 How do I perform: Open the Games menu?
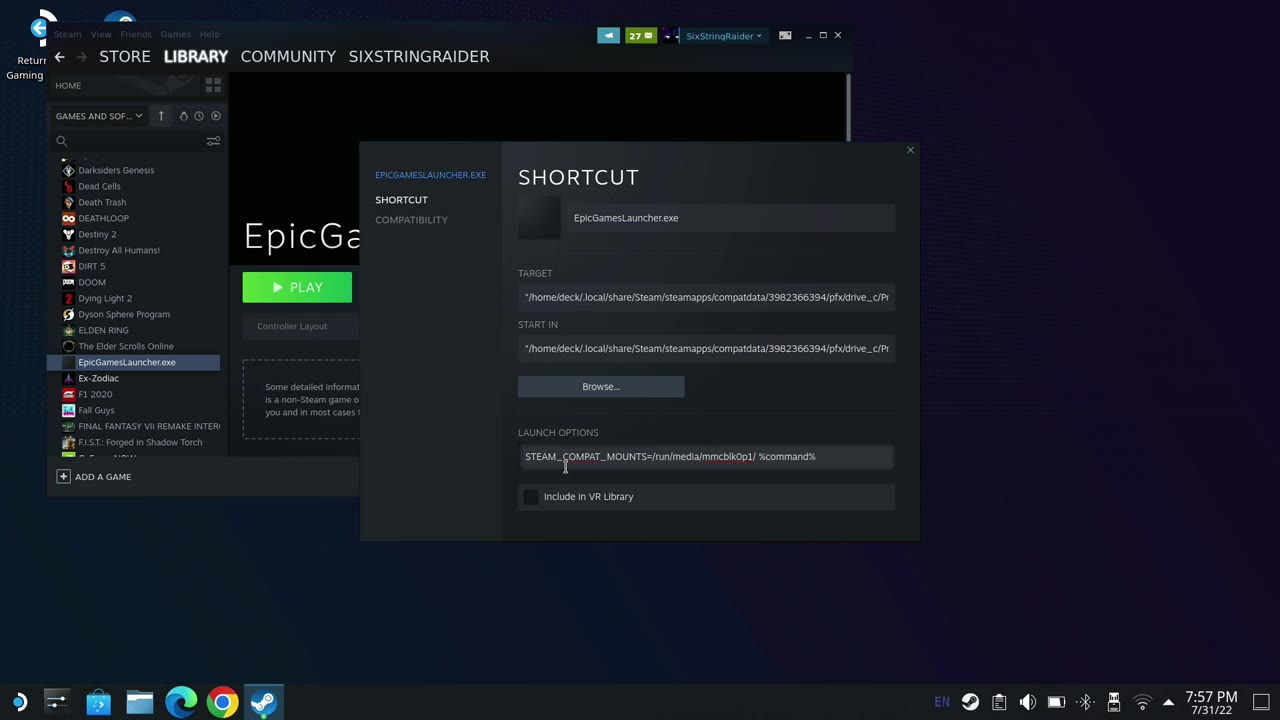(x=175, y=35)
